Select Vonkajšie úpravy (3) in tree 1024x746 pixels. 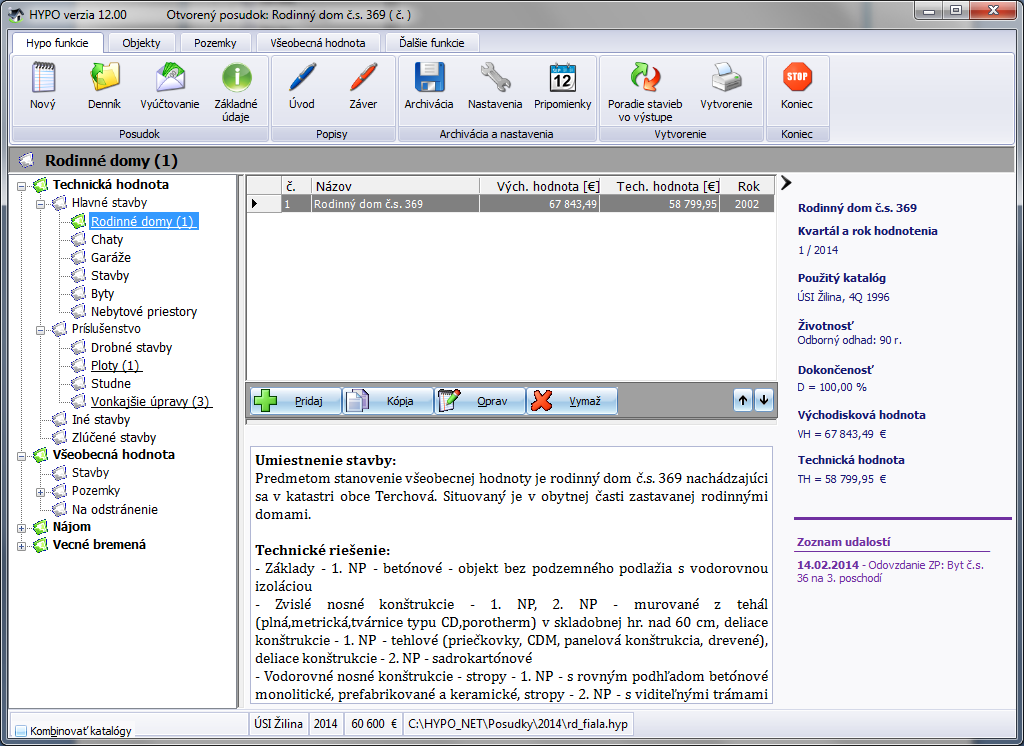tap(151, 402)
